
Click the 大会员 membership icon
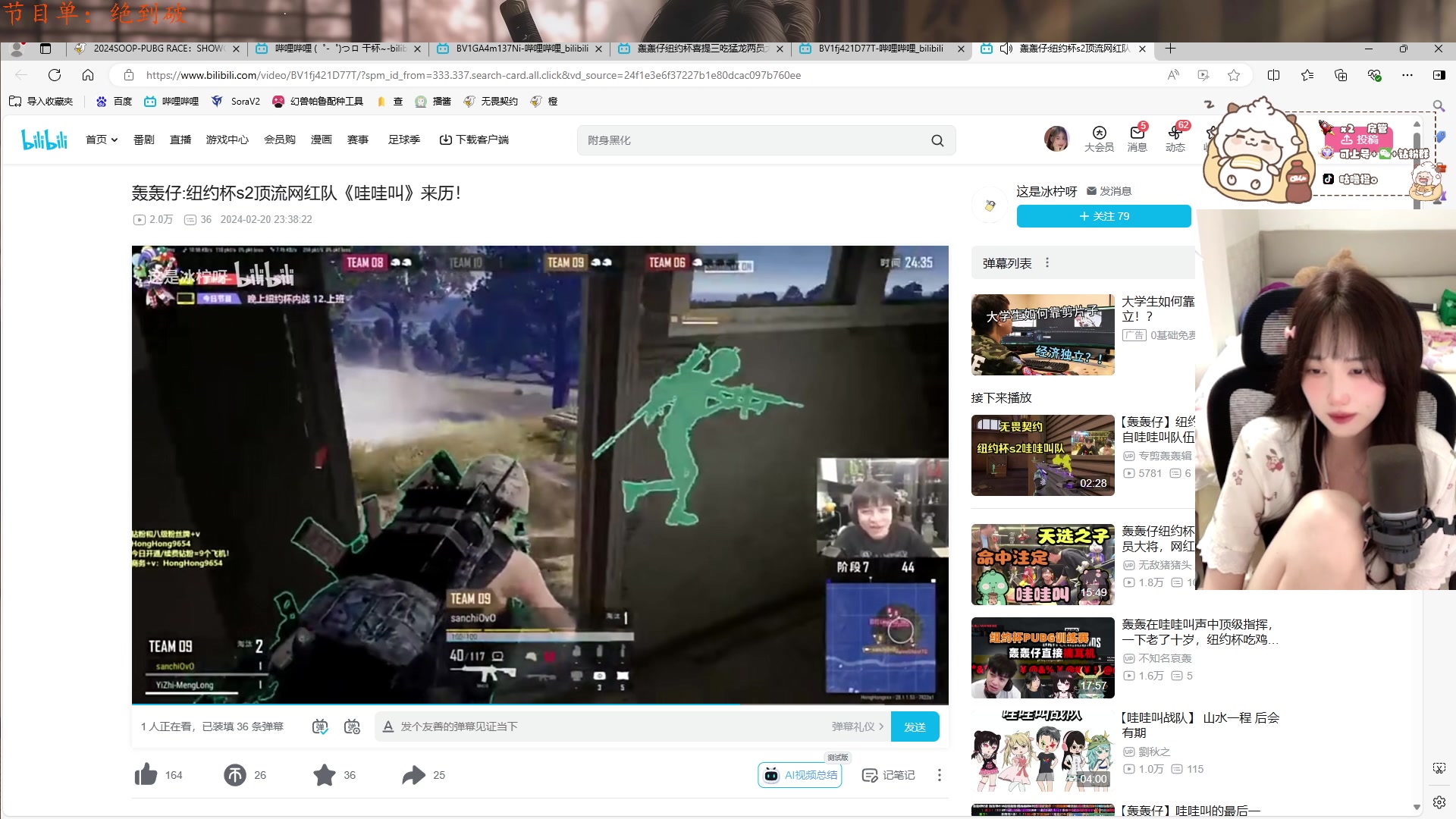(1099, 133)
